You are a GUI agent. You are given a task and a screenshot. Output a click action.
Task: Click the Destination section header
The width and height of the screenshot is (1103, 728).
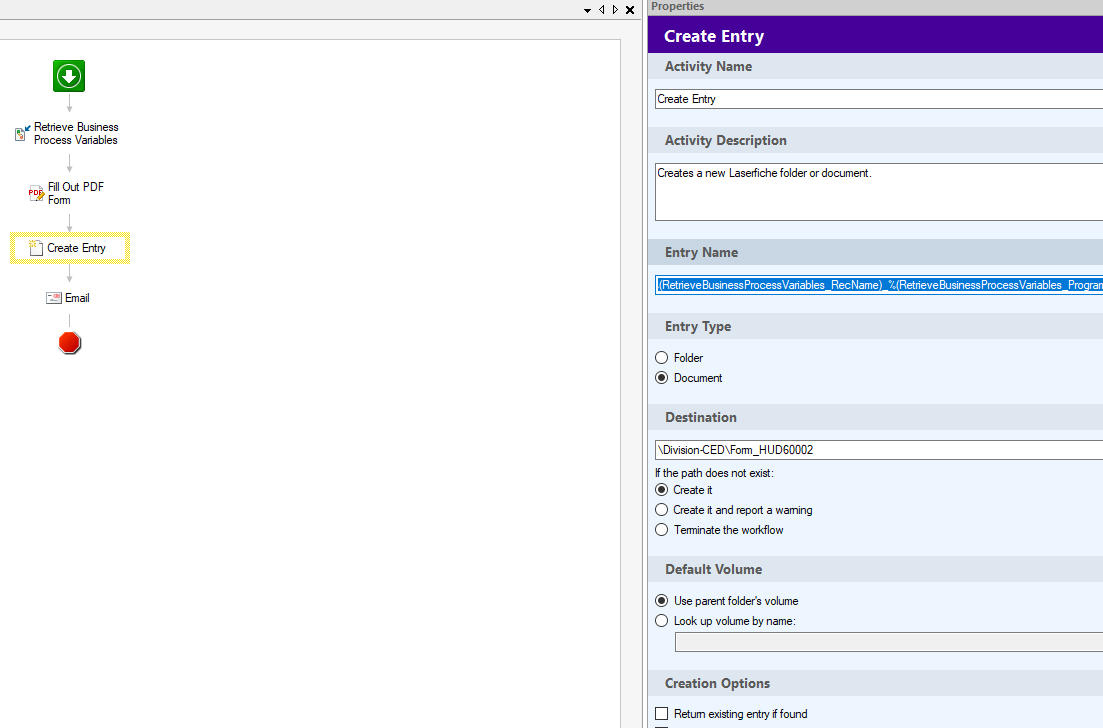coord(875,417)
